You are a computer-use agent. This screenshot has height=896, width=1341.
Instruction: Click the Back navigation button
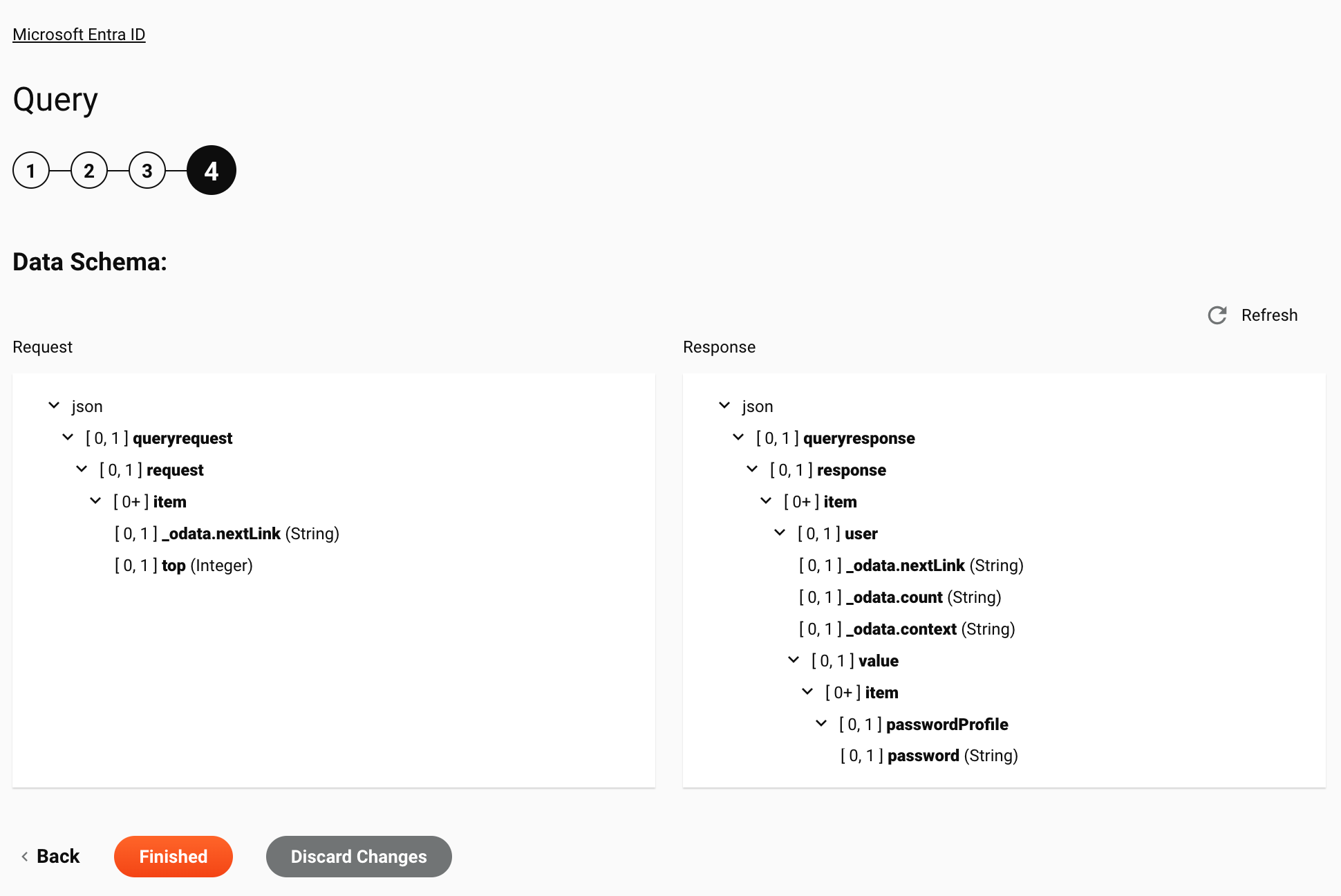click(x=49, y=856)
